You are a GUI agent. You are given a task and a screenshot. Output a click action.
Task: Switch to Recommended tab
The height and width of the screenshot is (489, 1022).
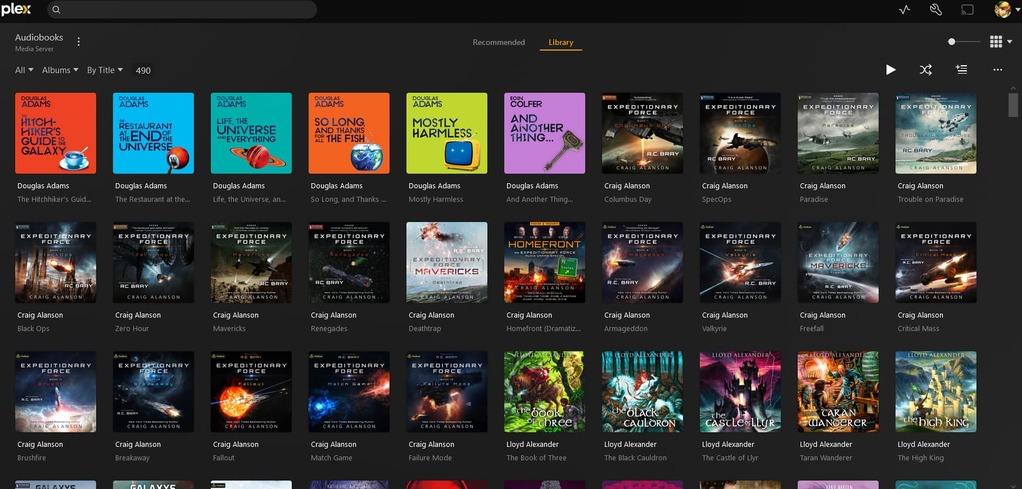tap(499, 42)
